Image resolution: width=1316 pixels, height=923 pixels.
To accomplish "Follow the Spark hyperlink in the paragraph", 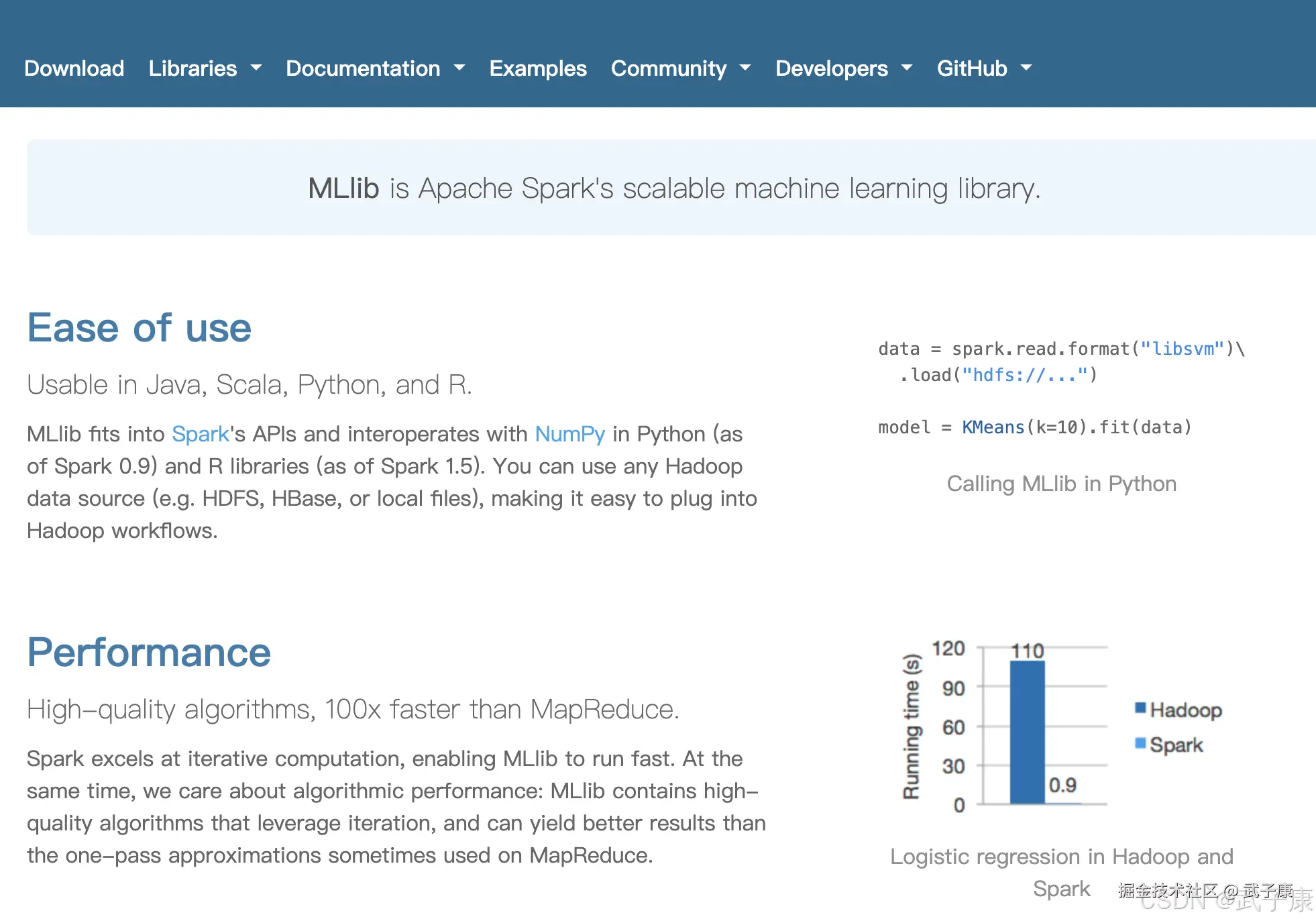I will click(x=199, y=434).
